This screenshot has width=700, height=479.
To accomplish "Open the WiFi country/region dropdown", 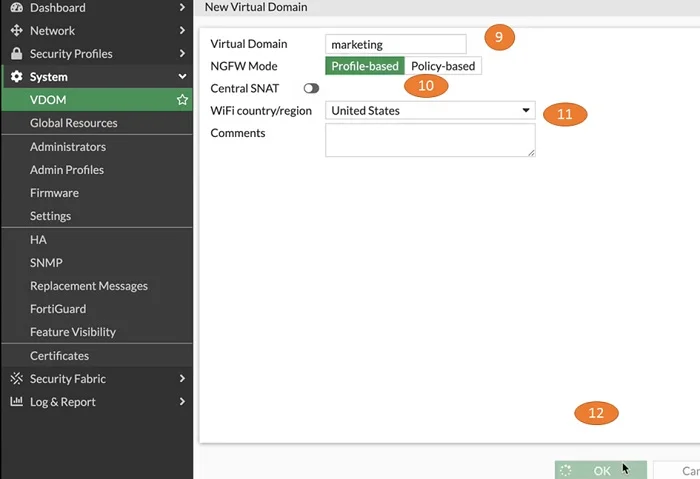I will [430, 110].
